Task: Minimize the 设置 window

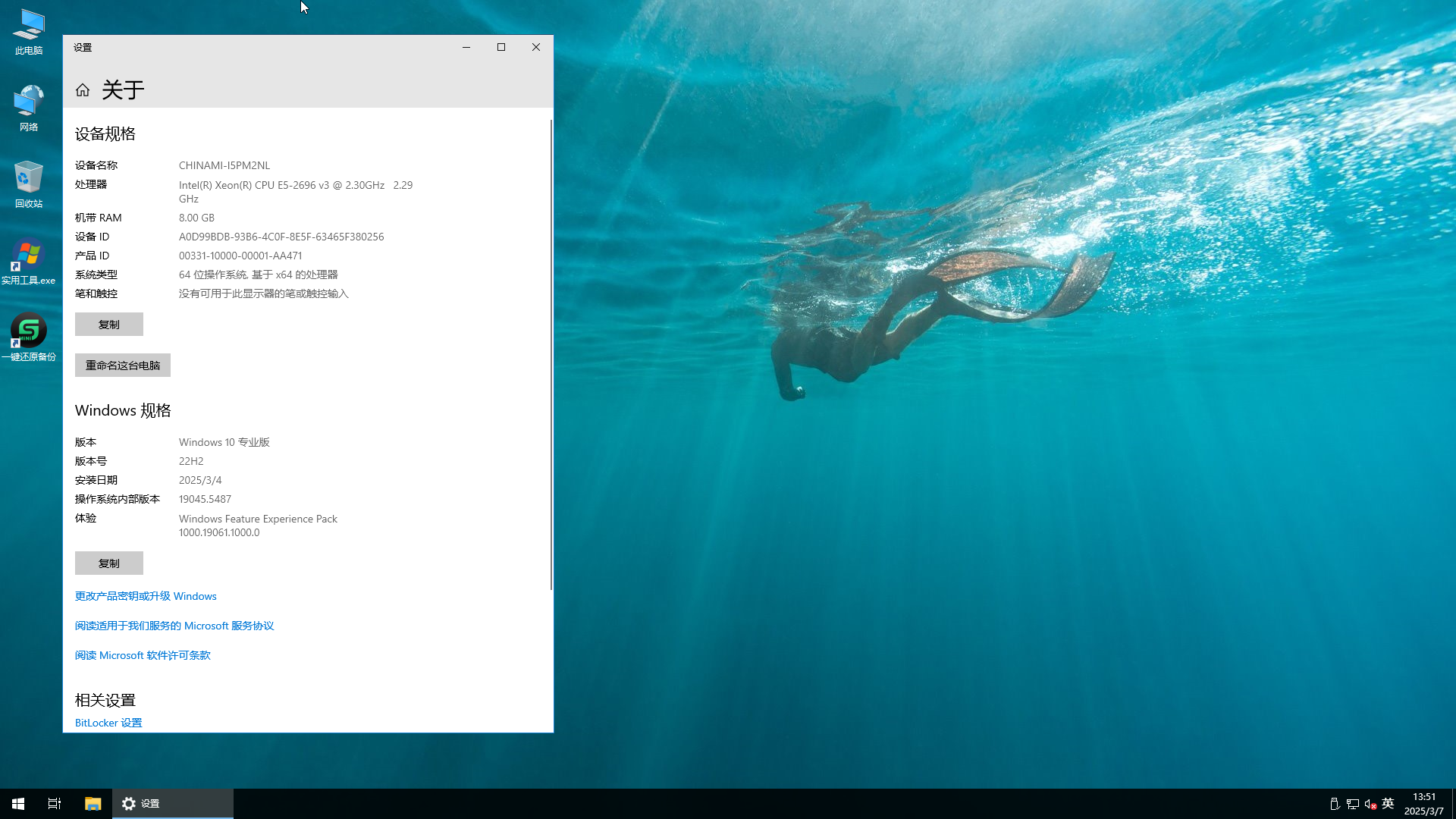Action: pyautogui.click(x=466, y=47)
